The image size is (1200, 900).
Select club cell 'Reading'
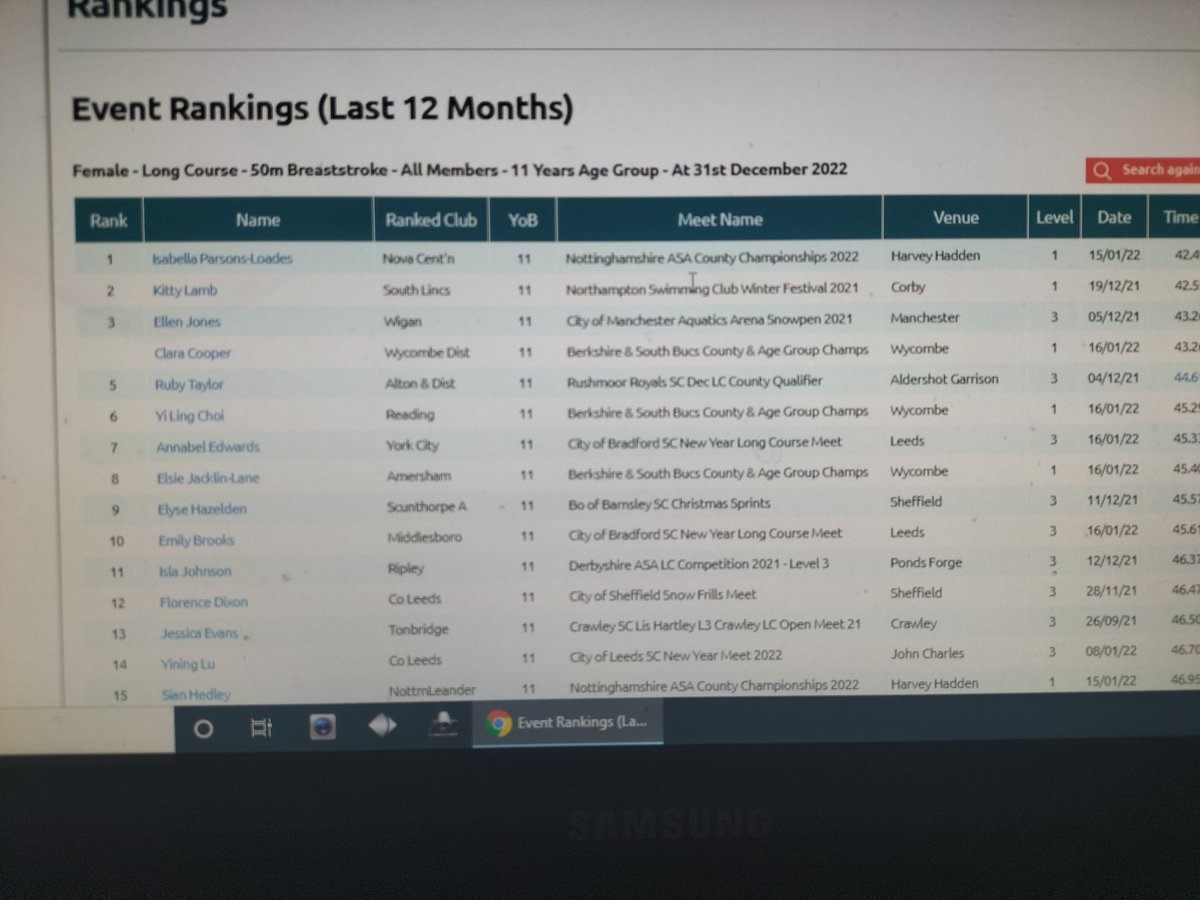[410, 415]
